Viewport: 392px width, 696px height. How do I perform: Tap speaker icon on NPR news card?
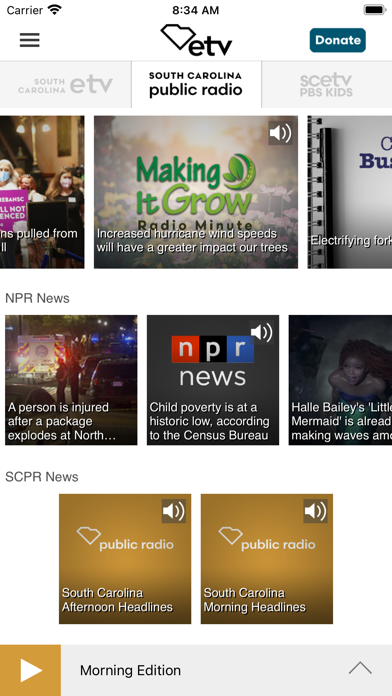261,332
